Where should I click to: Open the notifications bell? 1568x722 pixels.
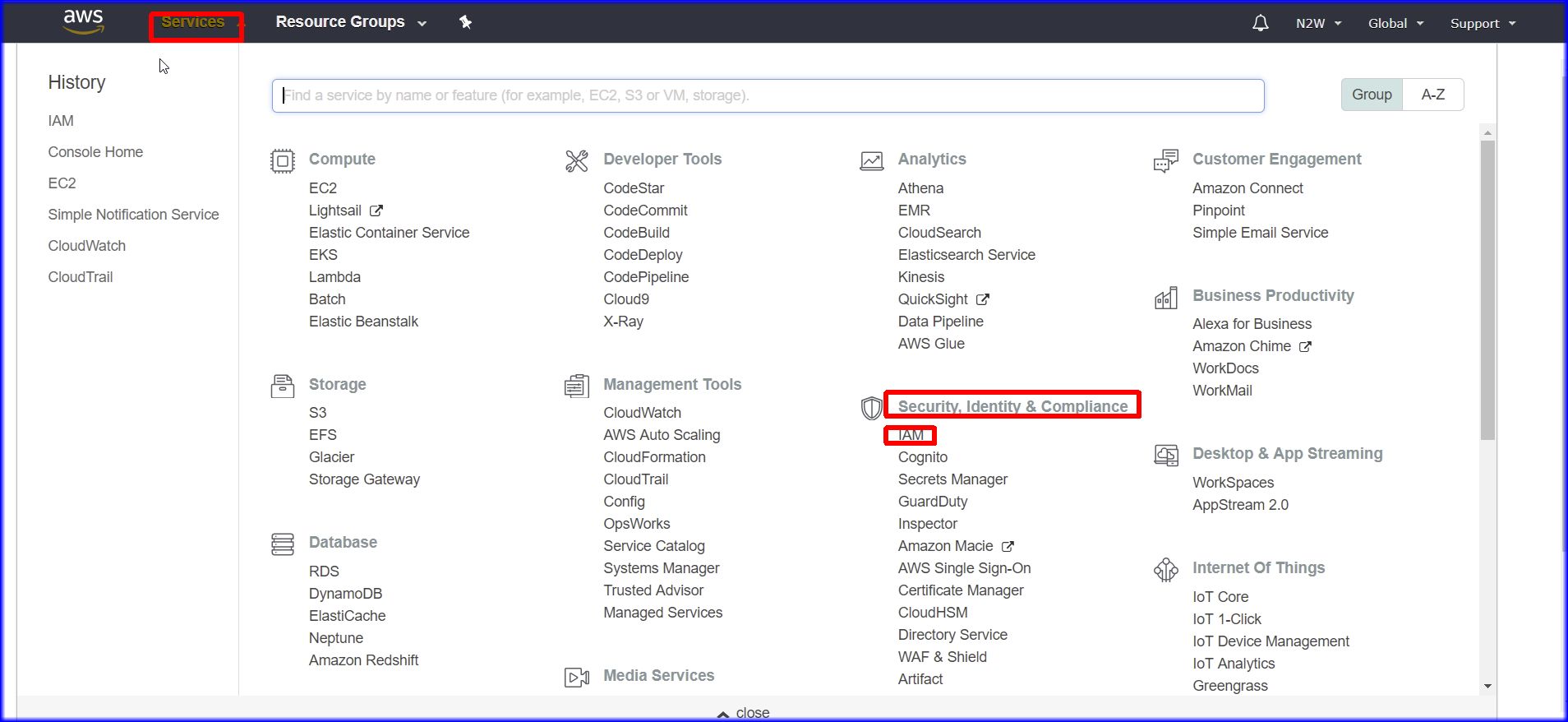[x=1260, y=23]
